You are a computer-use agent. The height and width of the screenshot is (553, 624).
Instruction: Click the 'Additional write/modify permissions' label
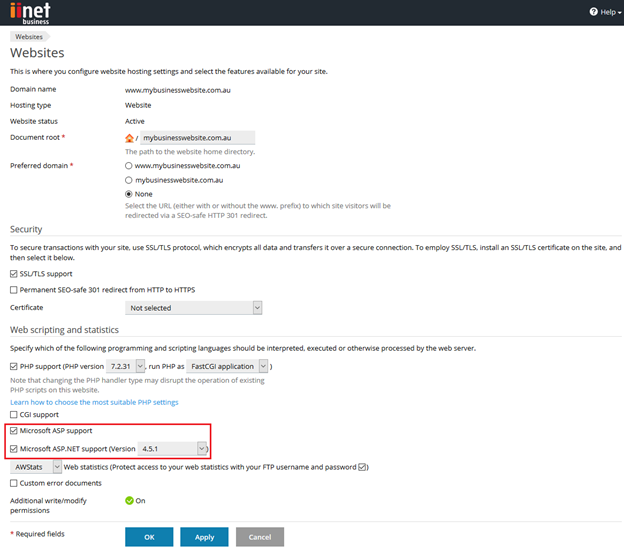tap(48, 505)
